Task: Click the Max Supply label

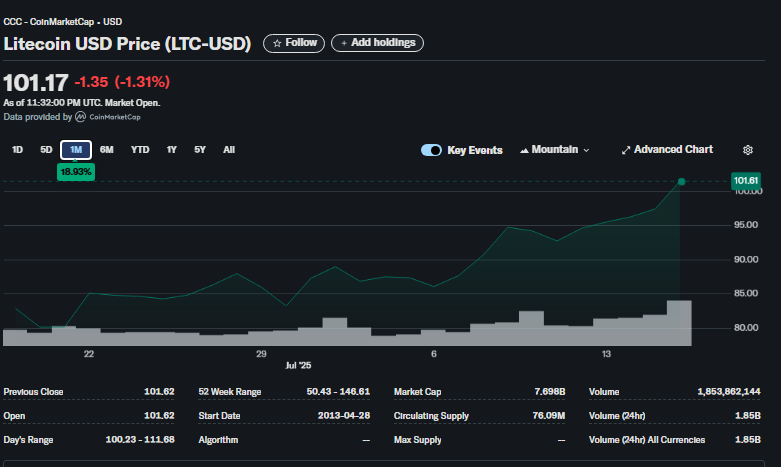Action: tap(417, 440)
